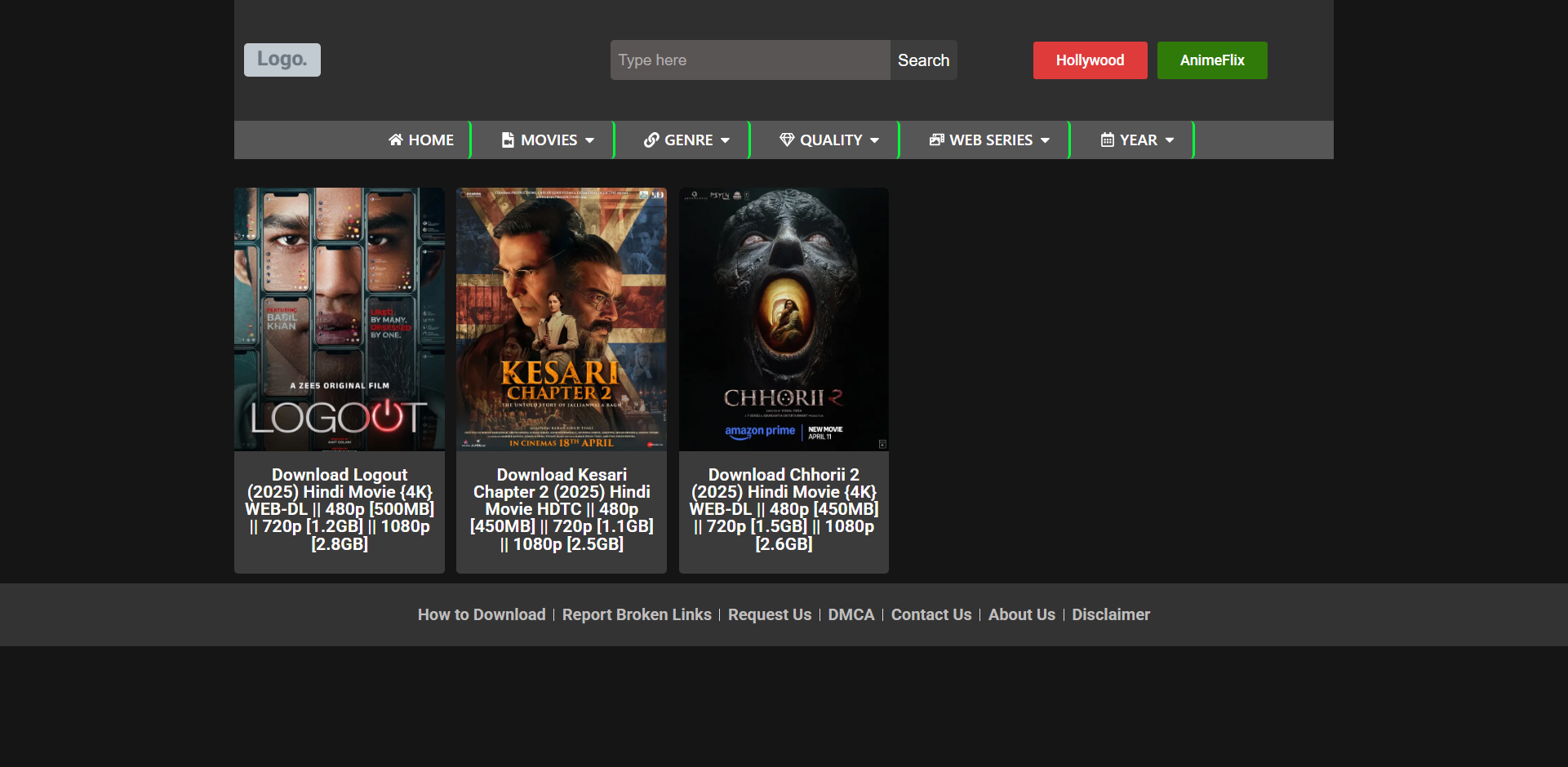1568x767 pixels.
Task: Open the Disclaimer footer link
Action: pos(1111,614)
